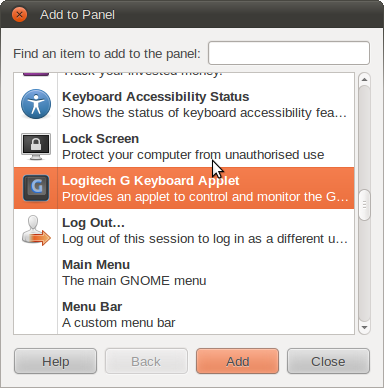Click the Keyboard Accessibility Status icon
The image size is (384, 388).
click(36, 104)
